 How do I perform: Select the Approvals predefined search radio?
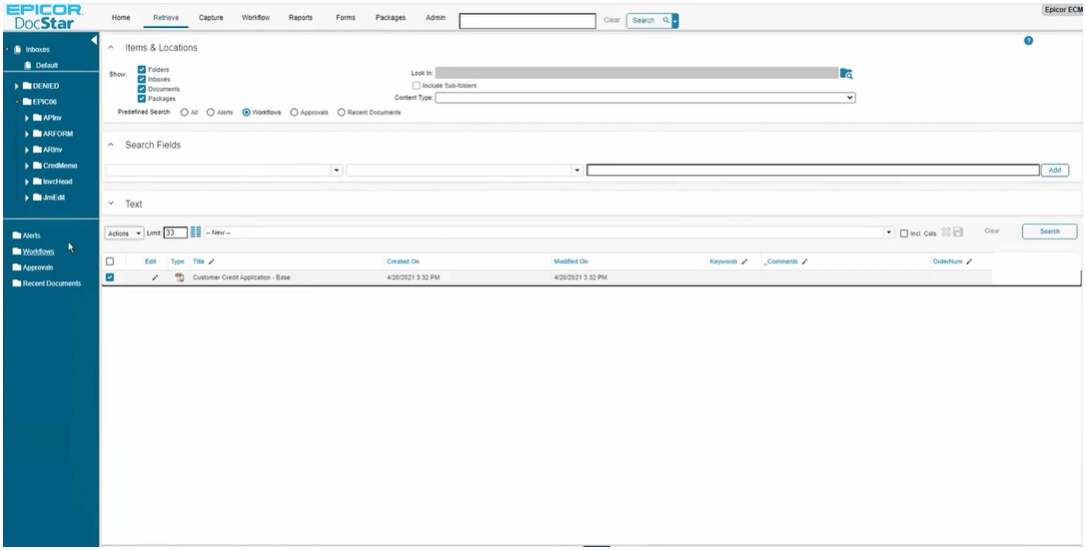tap(294, 112)
